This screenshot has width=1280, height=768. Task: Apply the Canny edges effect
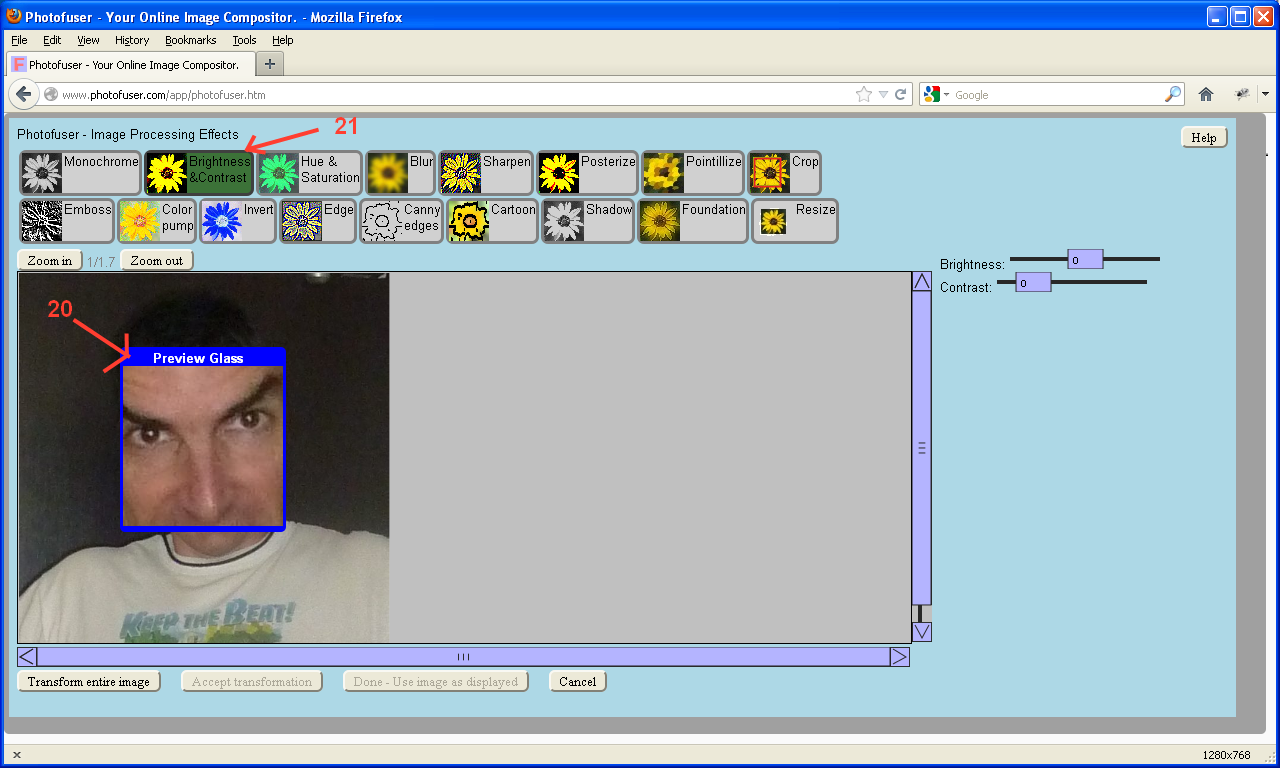[x=401, y=221]
